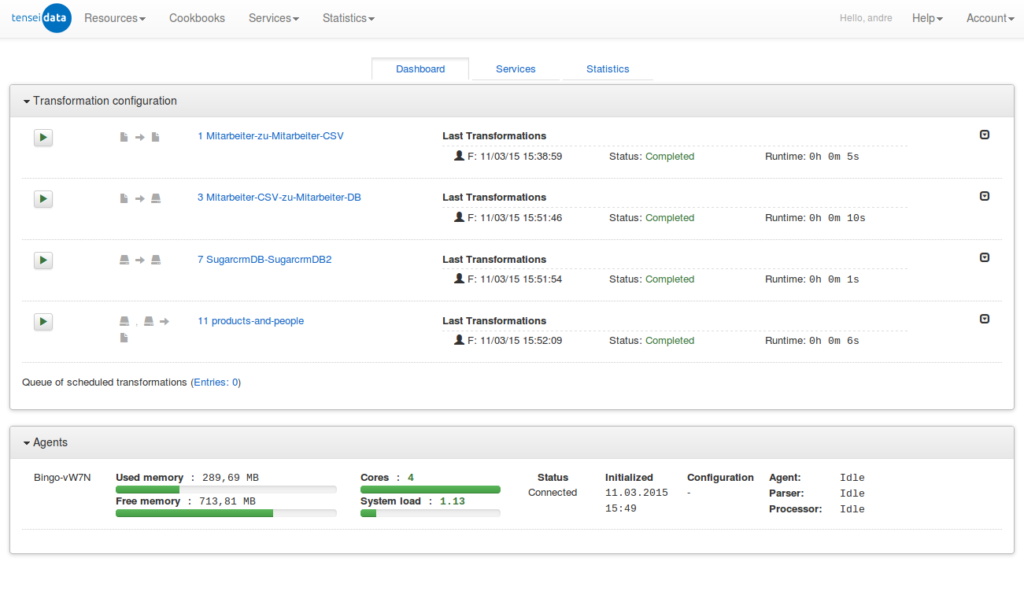The image size is (1024, 595).
Task: Click the tensei data logo
Action: tap(41, 18)
